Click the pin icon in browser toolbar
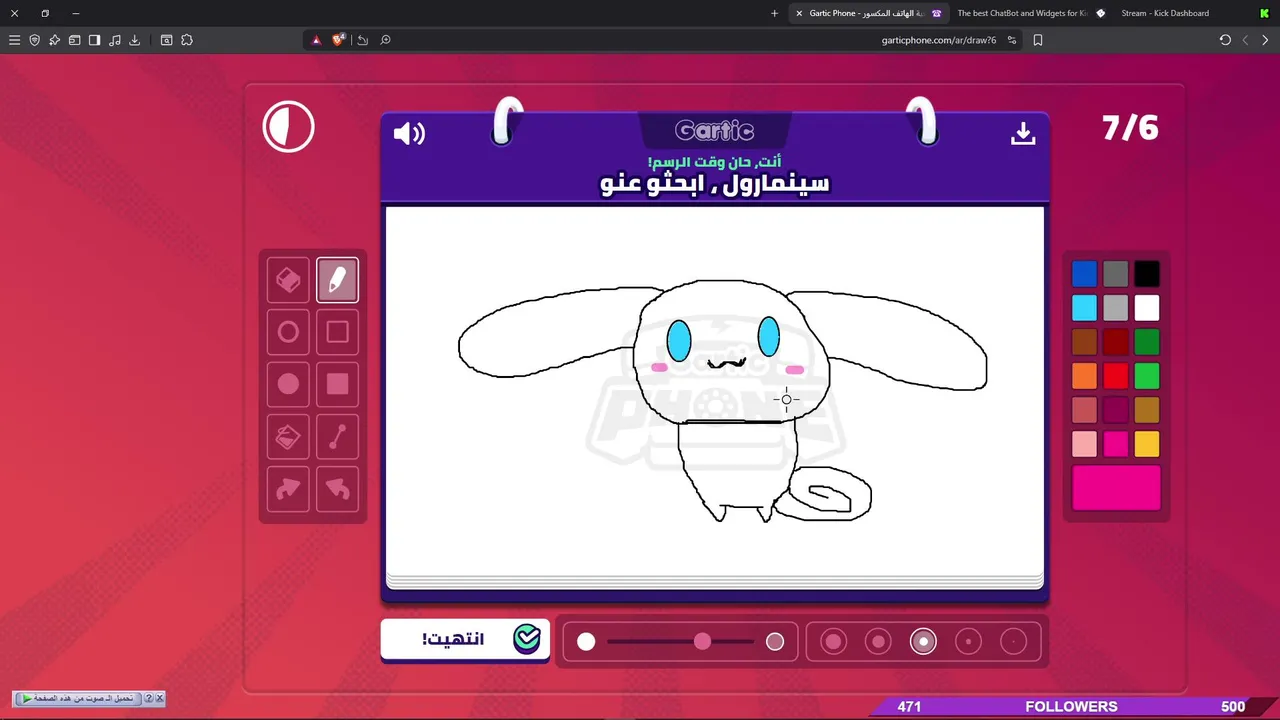The image size is (1280, 720). (x=54, y=40)
